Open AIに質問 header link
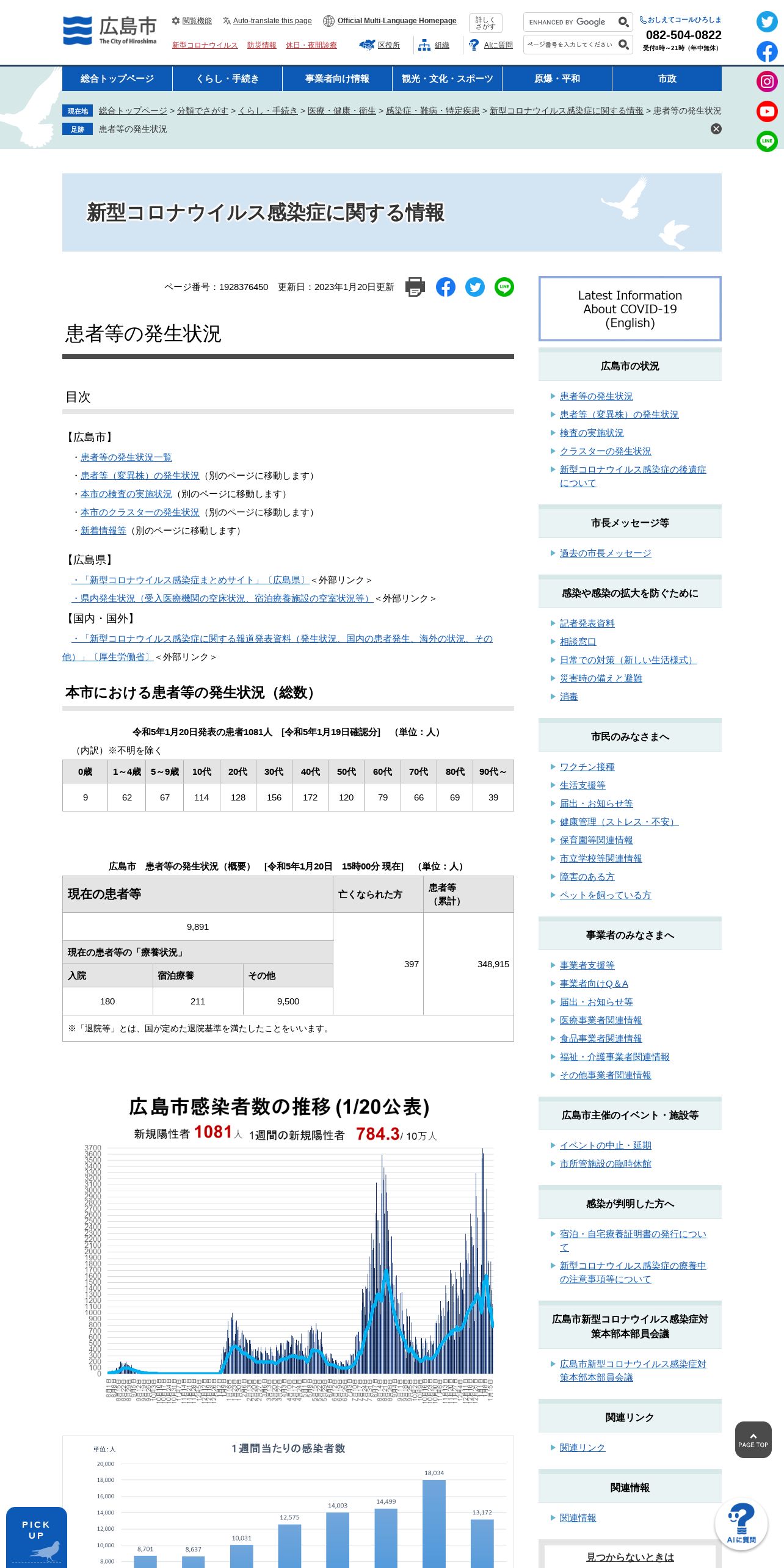The height and width of the screenshot is (1568, 784). (x=491, y=45)
